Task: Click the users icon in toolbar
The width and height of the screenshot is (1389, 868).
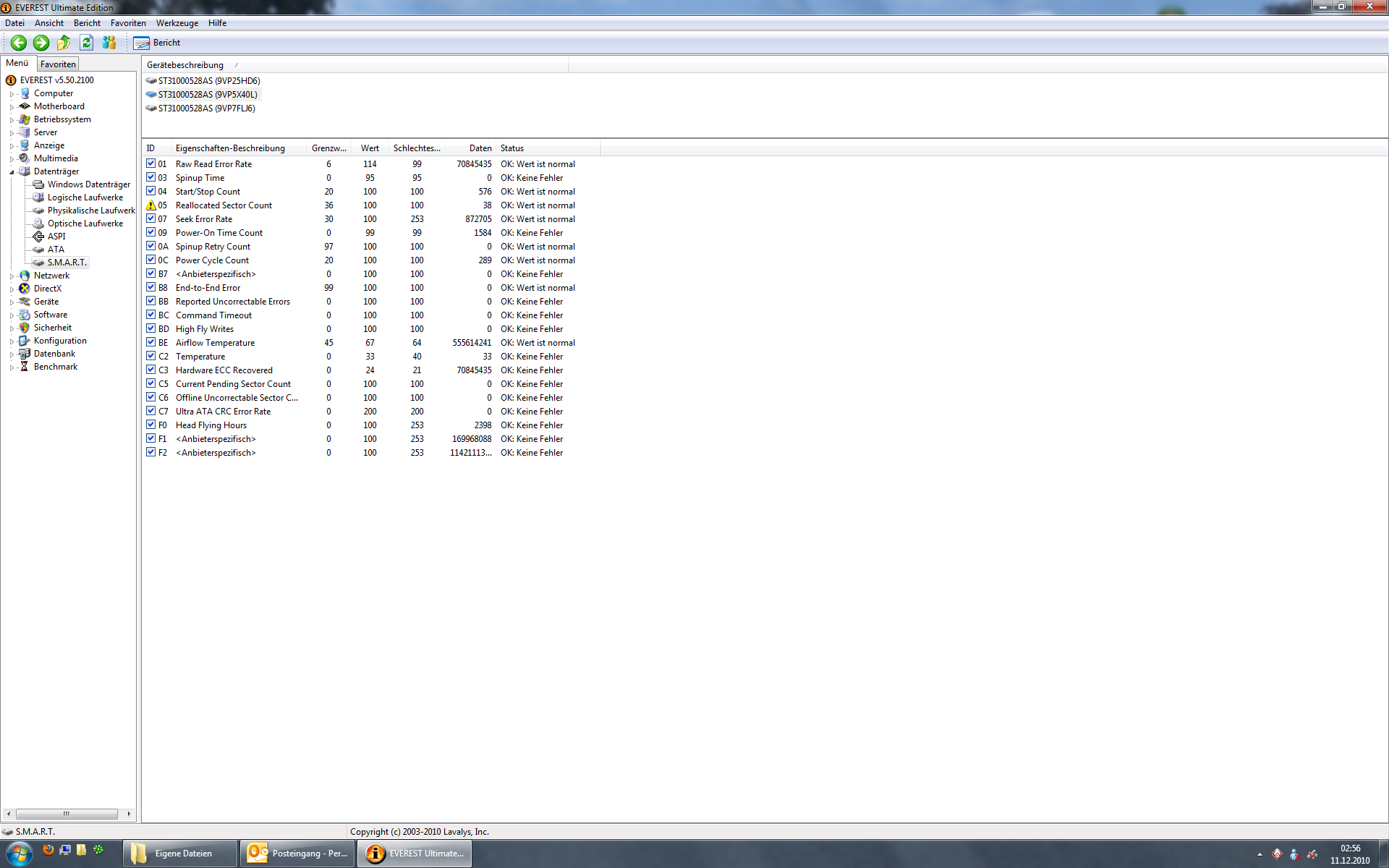Action: pos(109,43)
